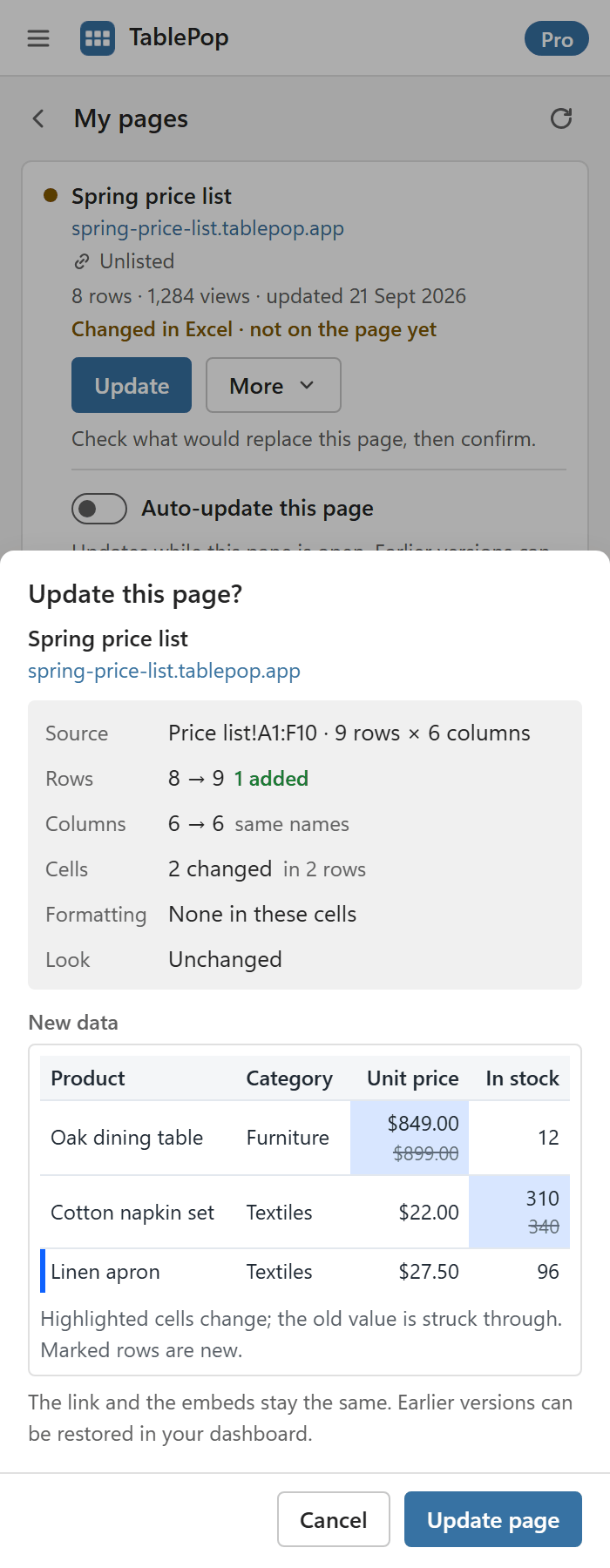Screen dimensions: 610x1568
Task: Go back with the left chevron
Action: (x=38, y=118)
